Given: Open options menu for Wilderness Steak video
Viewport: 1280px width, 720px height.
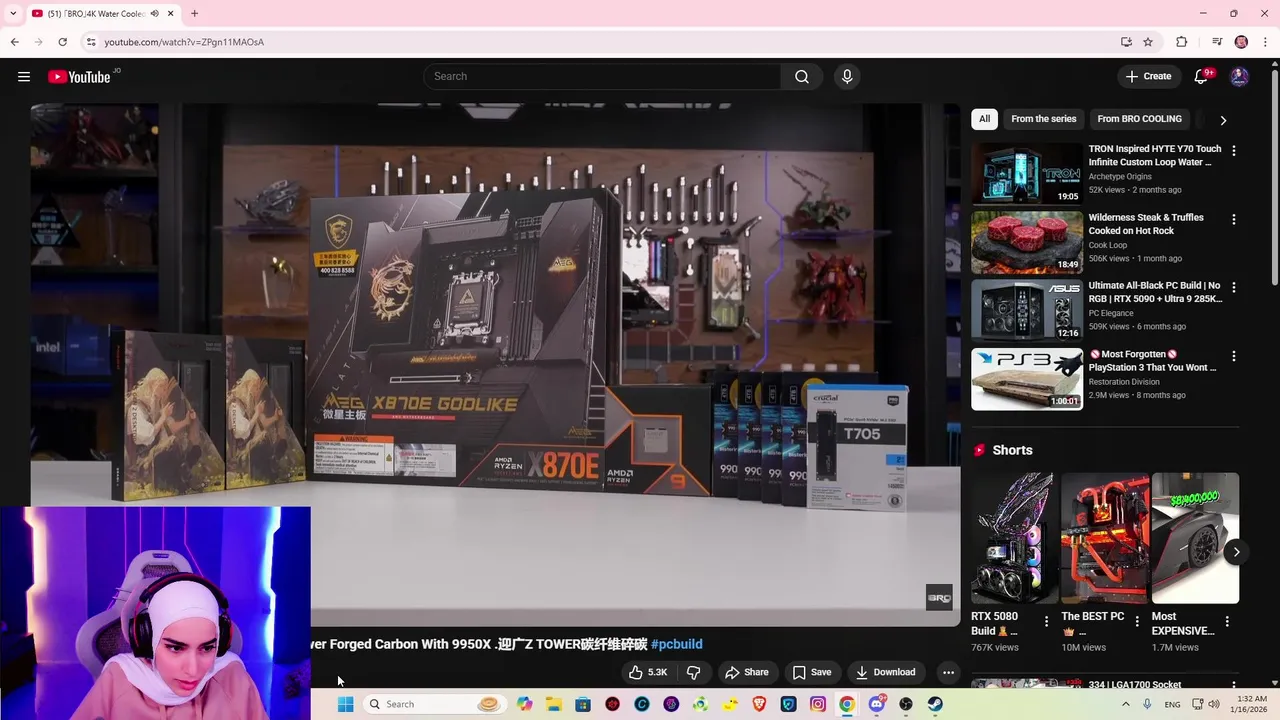Looking at the screenshot, I should tap(1233, 219).
